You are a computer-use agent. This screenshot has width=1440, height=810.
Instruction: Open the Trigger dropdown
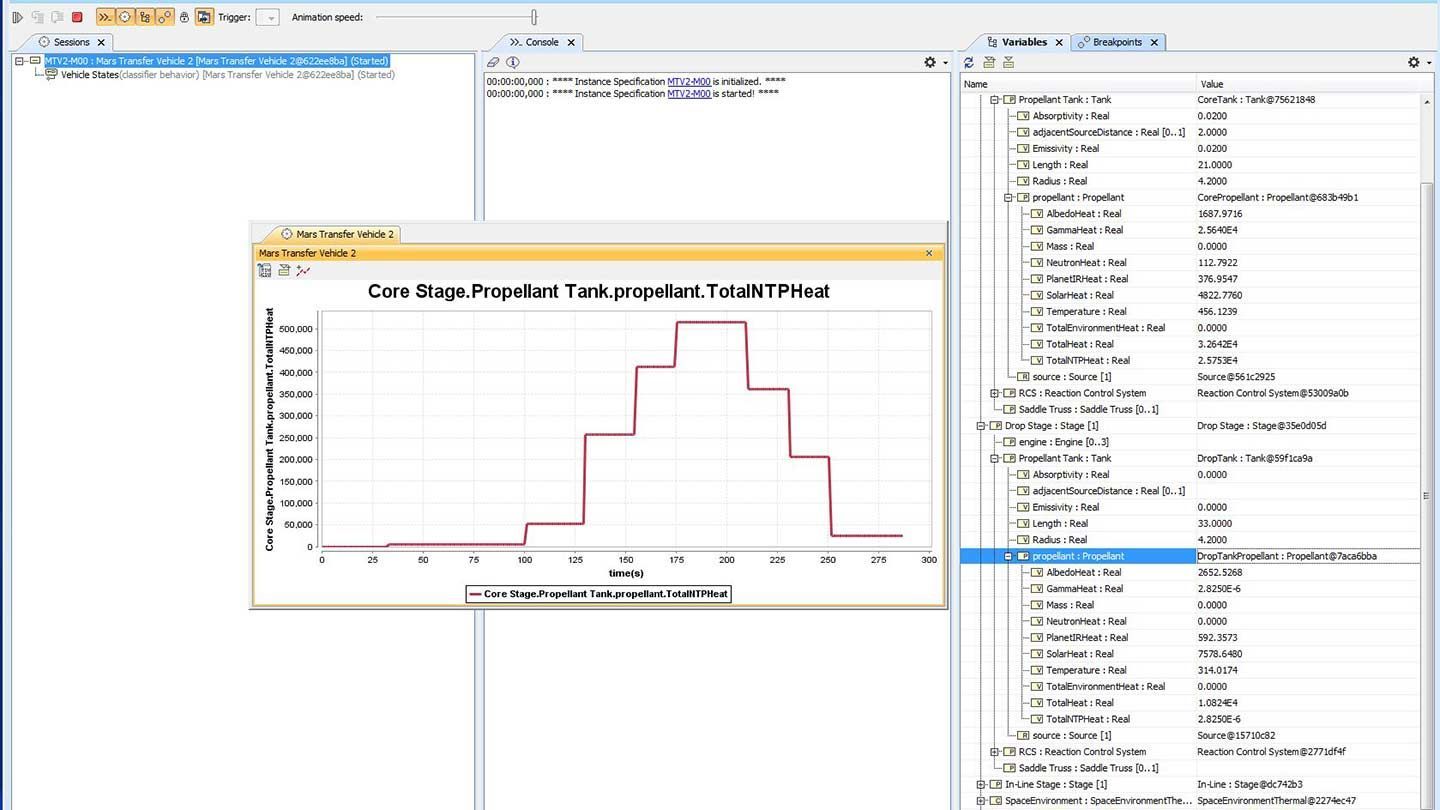(x=267, y=17)
